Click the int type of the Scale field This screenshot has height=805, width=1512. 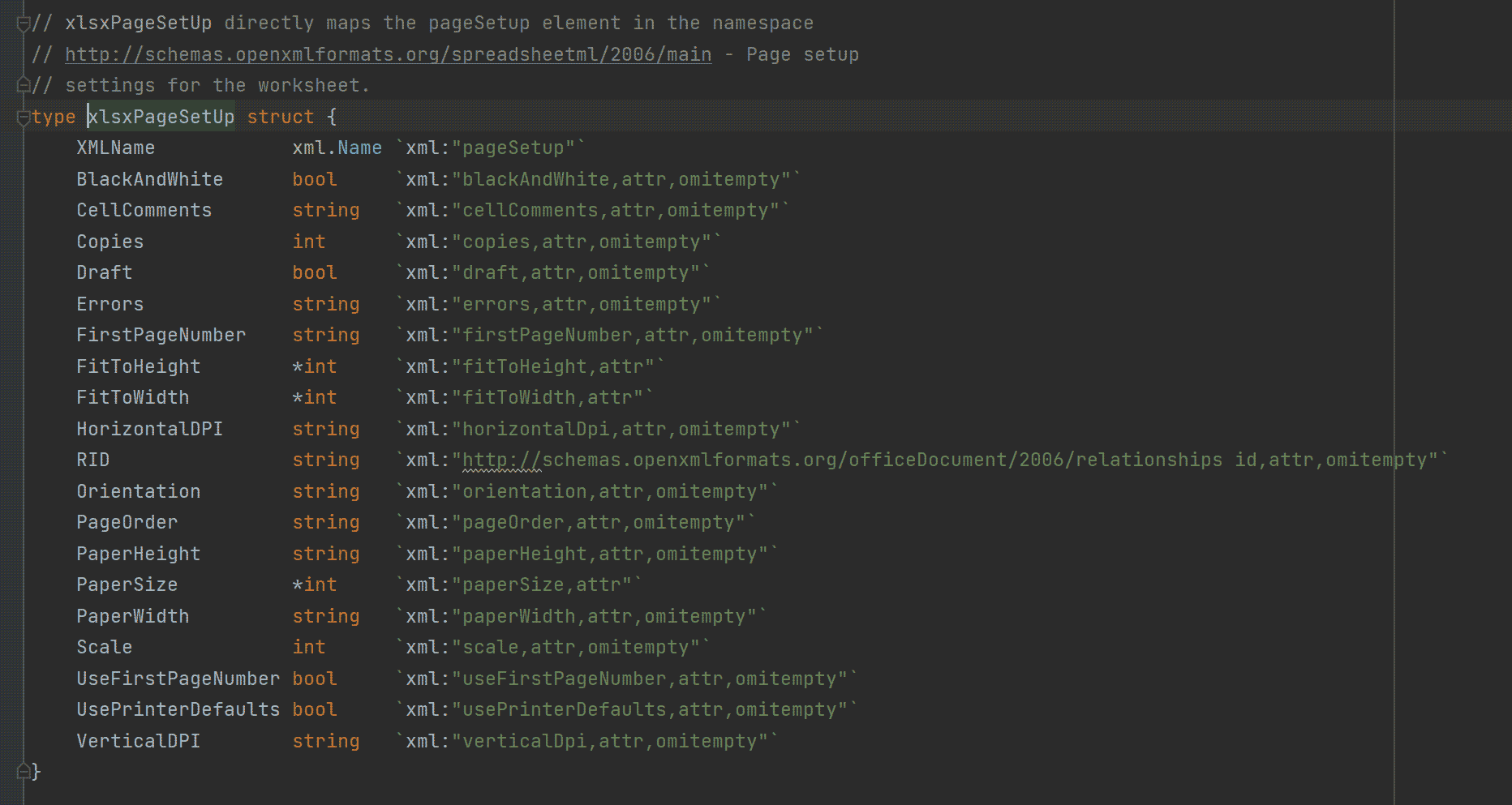click(309, 648)
